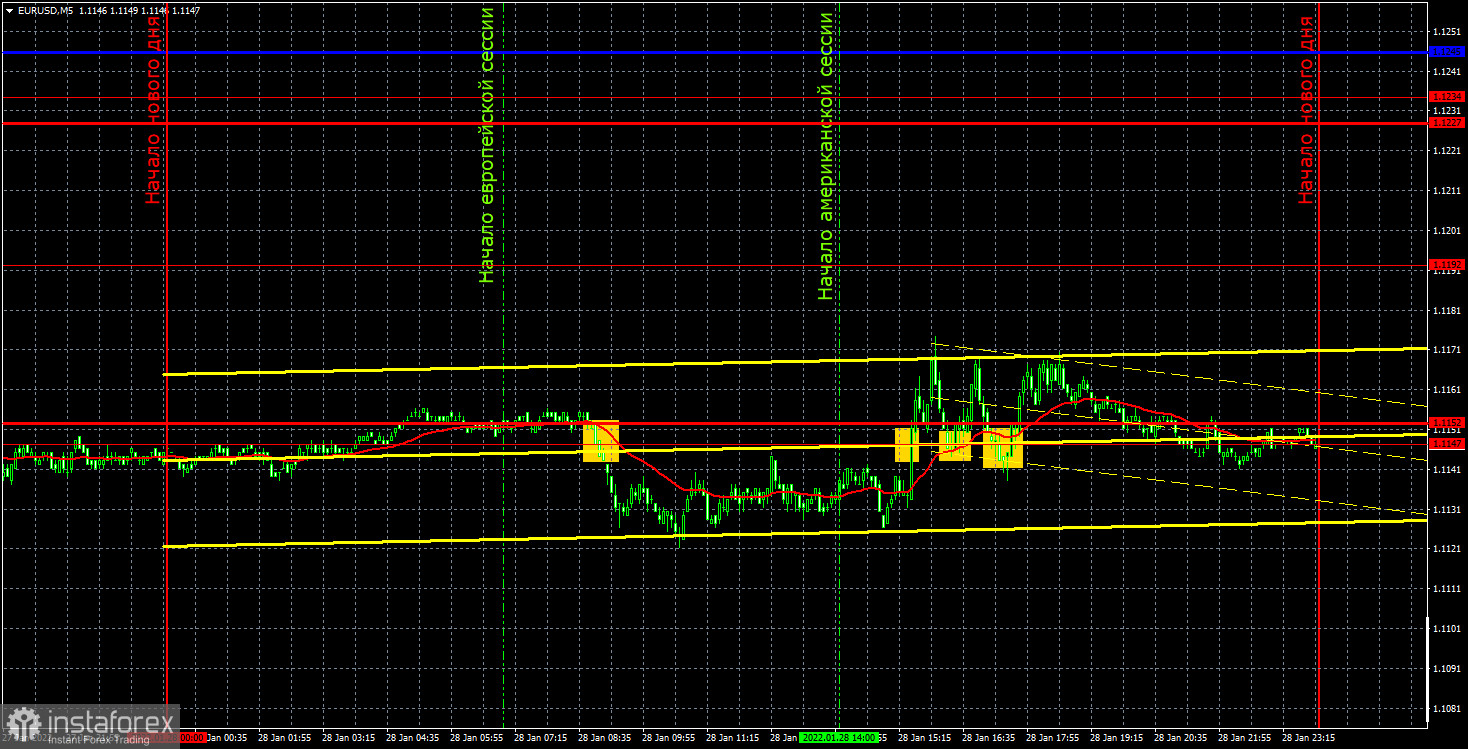1468x749 pixels.
Task: Click the 28 Jan 17:55 time label
Action: tap(1051, 737)
